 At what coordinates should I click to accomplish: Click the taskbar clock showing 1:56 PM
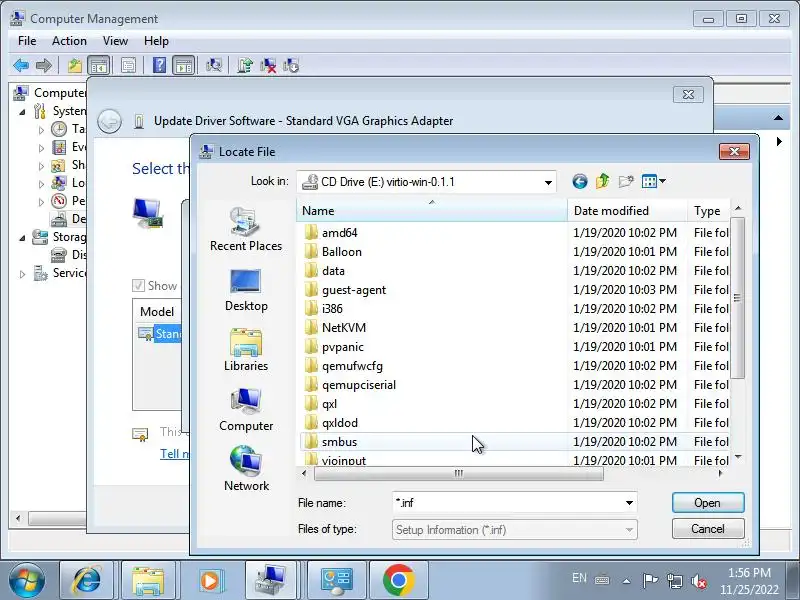749,581
